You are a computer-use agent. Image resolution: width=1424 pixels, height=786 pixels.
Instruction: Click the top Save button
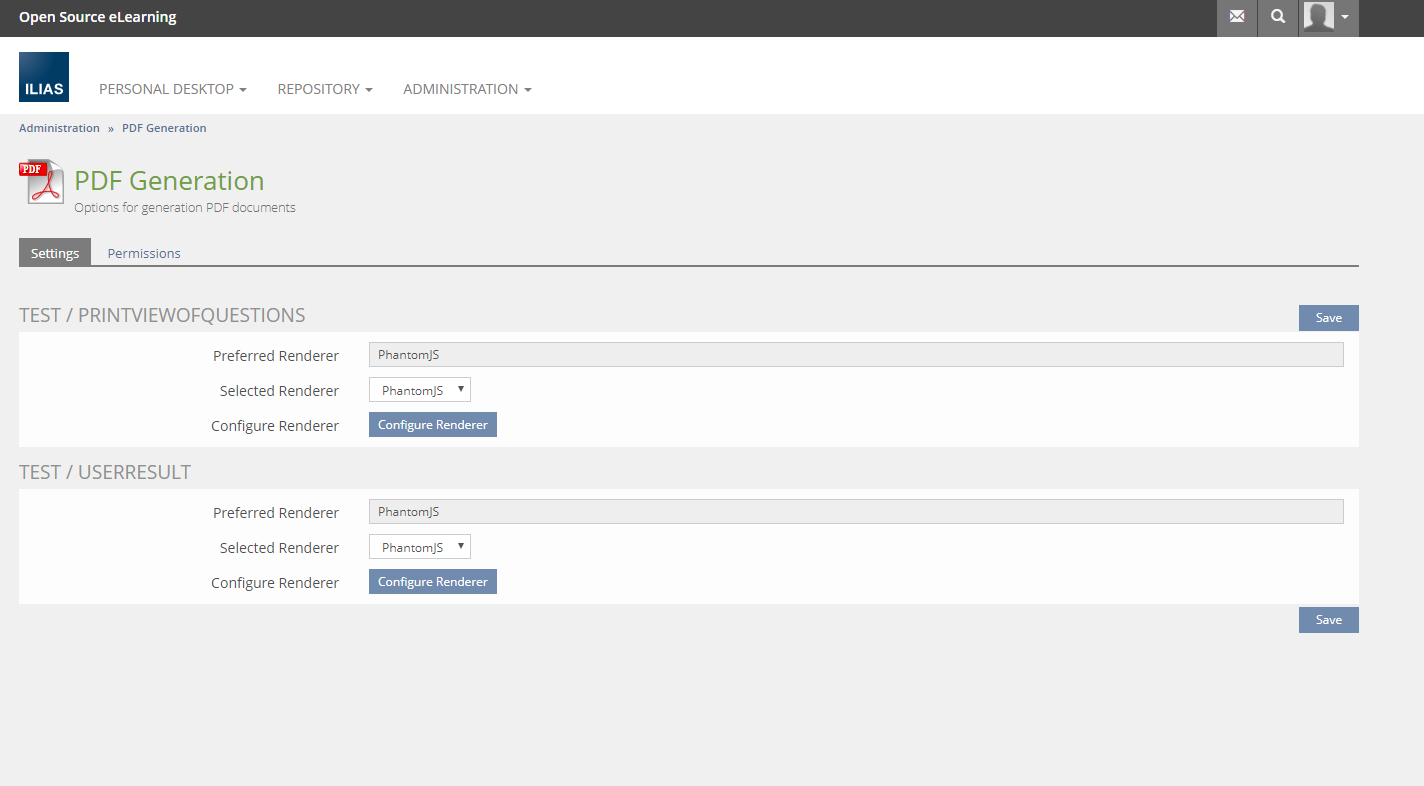tap(1328, 318)
